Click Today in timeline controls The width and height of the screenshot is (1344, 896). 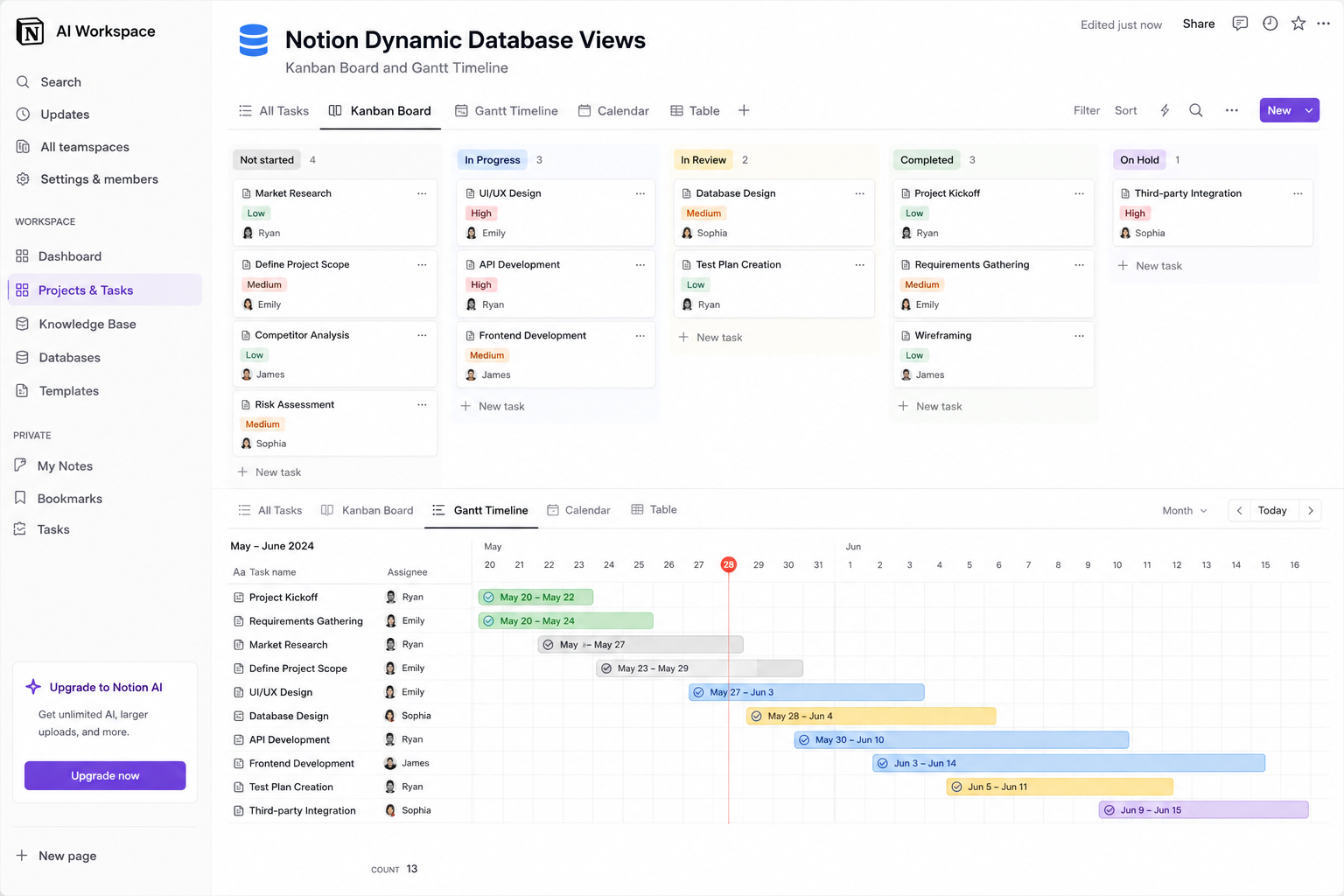[1272, 511]
